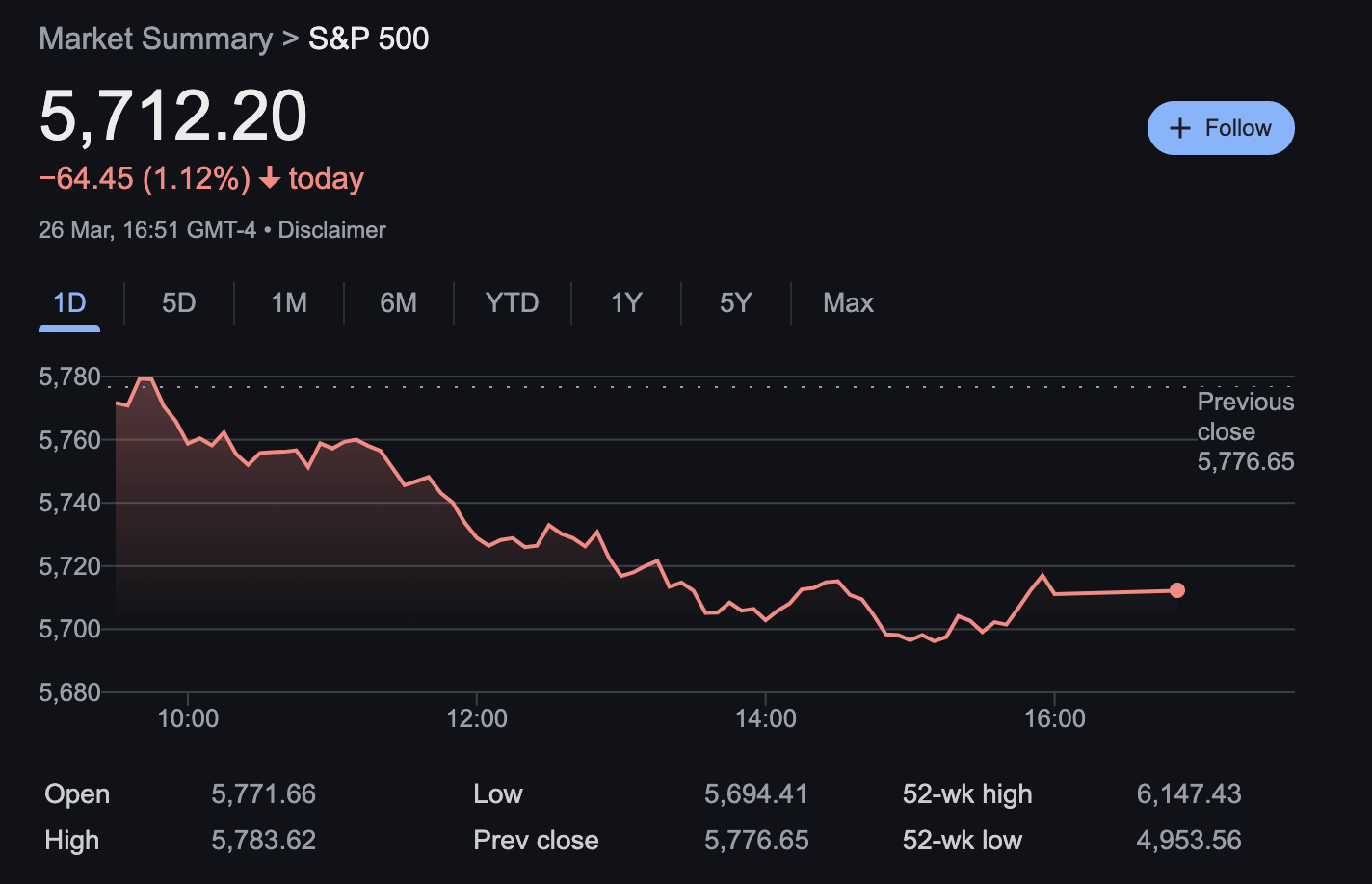
Task: Switch to the 5D chart view
Action: (178, 302)
